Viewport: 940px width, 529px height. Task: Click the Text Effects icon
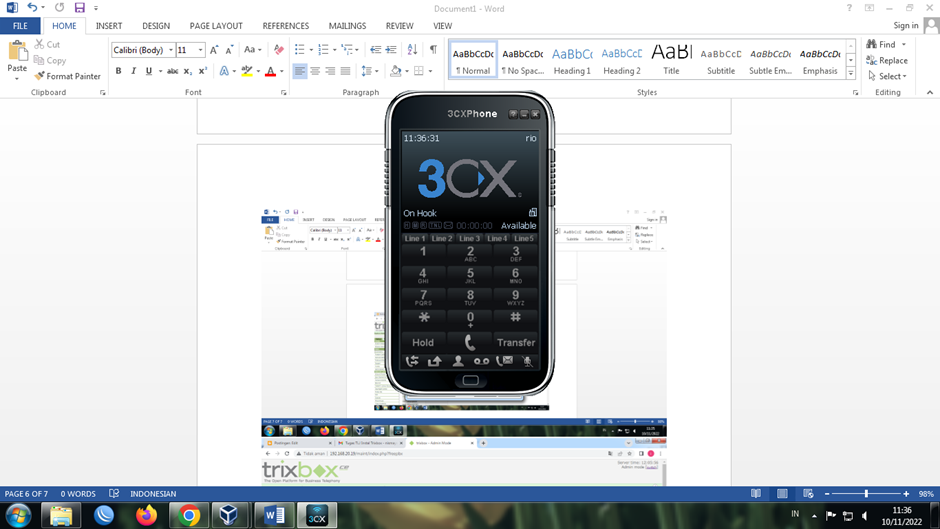(224, 71)
